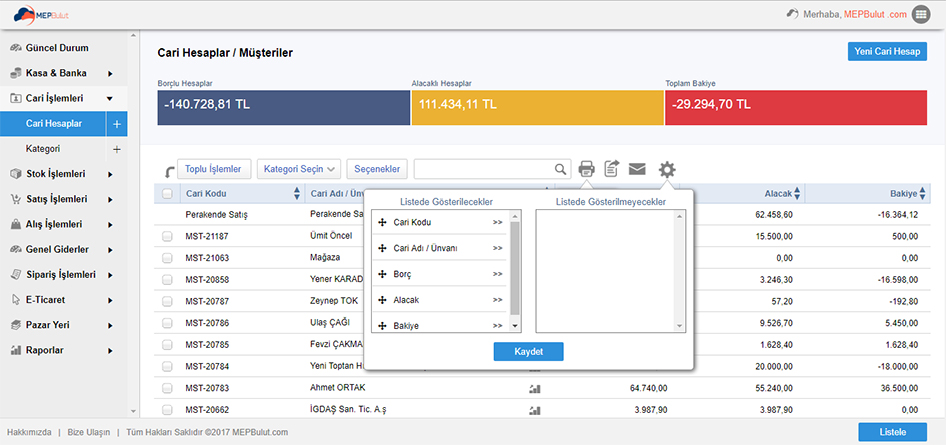Click the move handle for Bakiye item

pyautogui.click(x=381, y=326)
